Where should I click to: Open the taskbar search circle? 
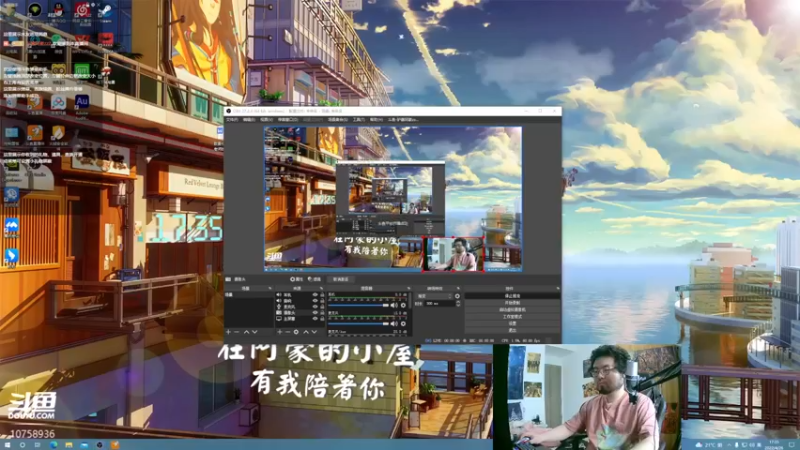tap(22, 445)
